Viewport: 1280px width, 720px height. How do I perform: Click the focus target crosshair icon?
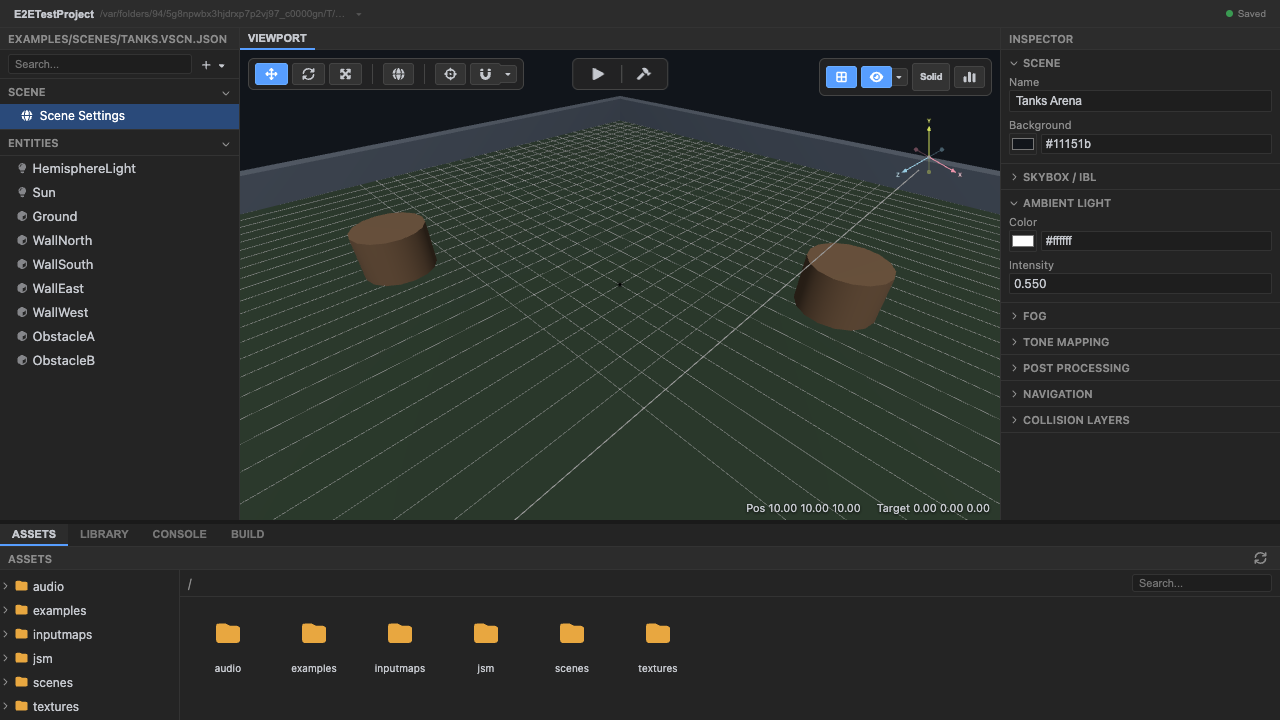click(x=450, y=74)
